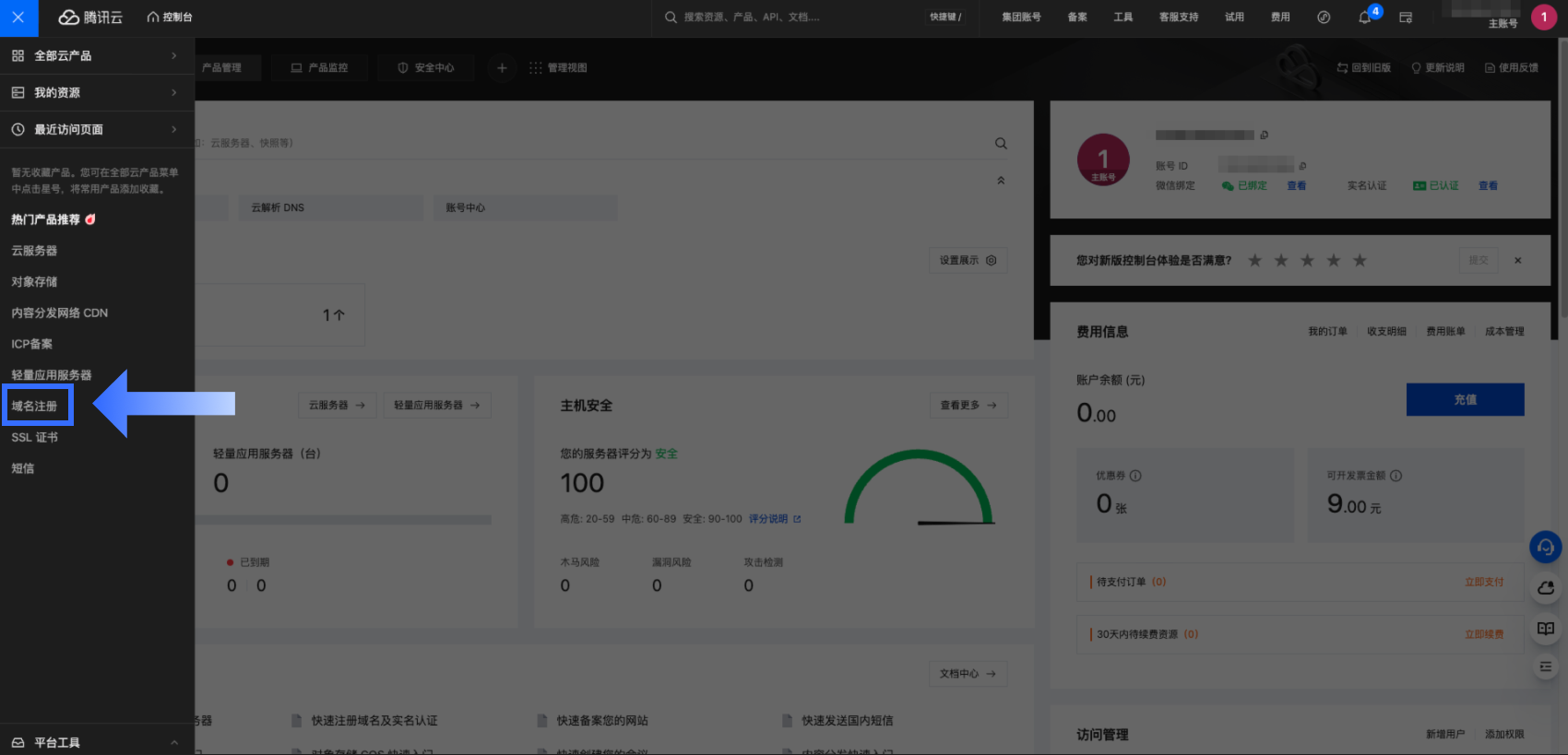Open ICP备案 in the menu
1568x755 pixels.
coord(32,344)
